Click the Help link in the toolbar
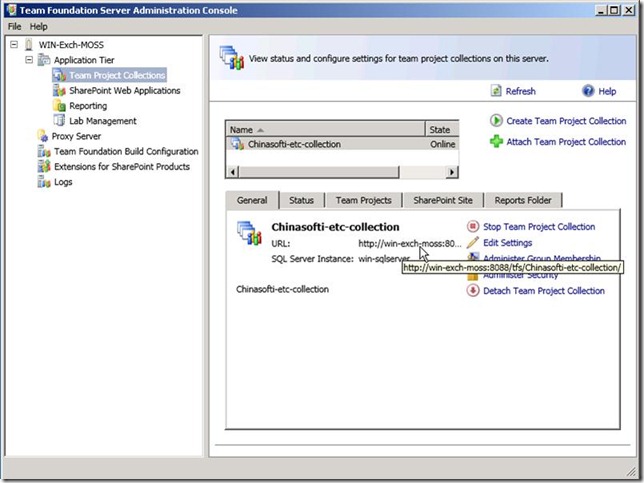 pyautogui.click(x=607, y=91)
